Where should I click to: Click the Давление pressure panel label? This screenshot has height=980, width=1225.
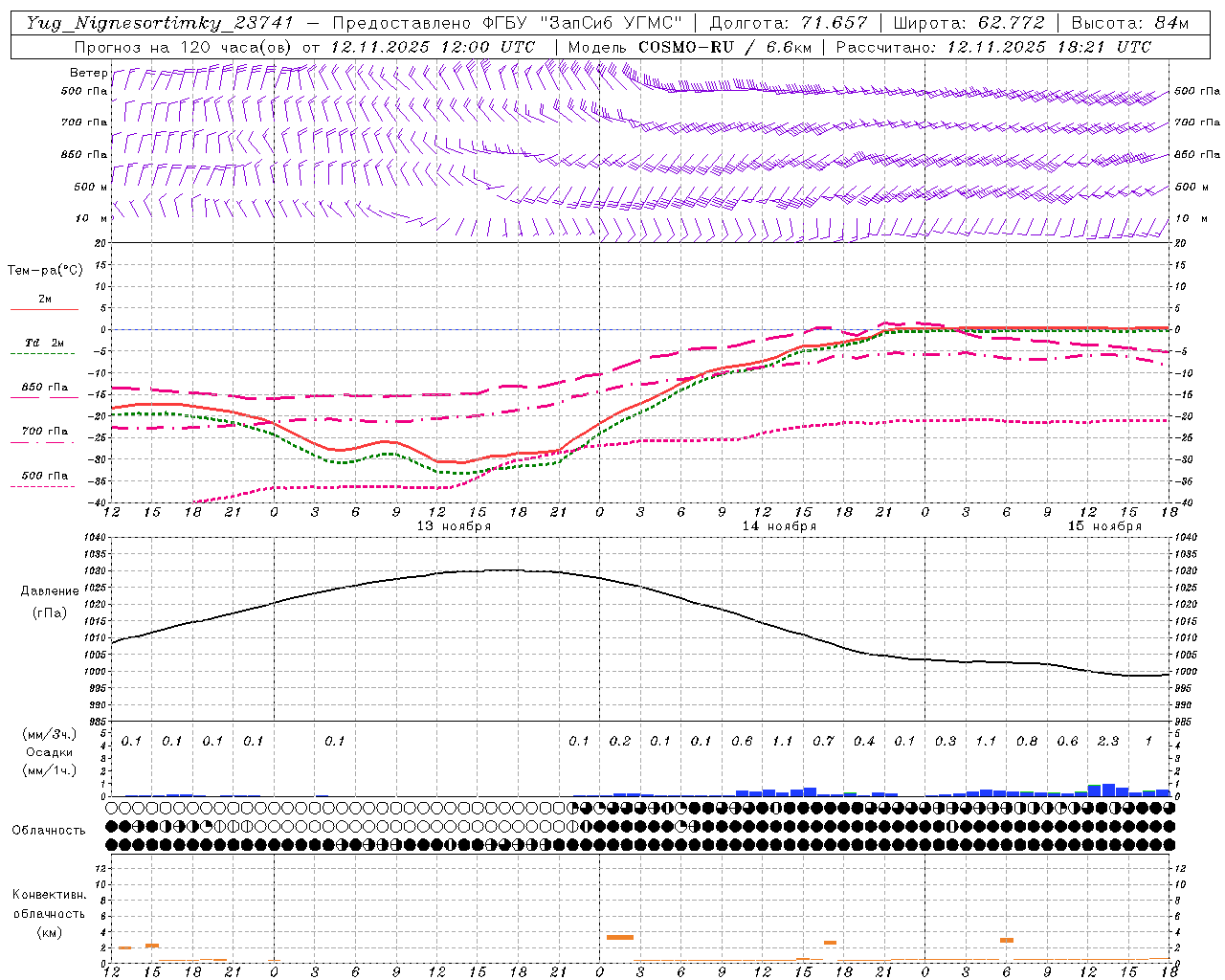click(x=49, y=591)
